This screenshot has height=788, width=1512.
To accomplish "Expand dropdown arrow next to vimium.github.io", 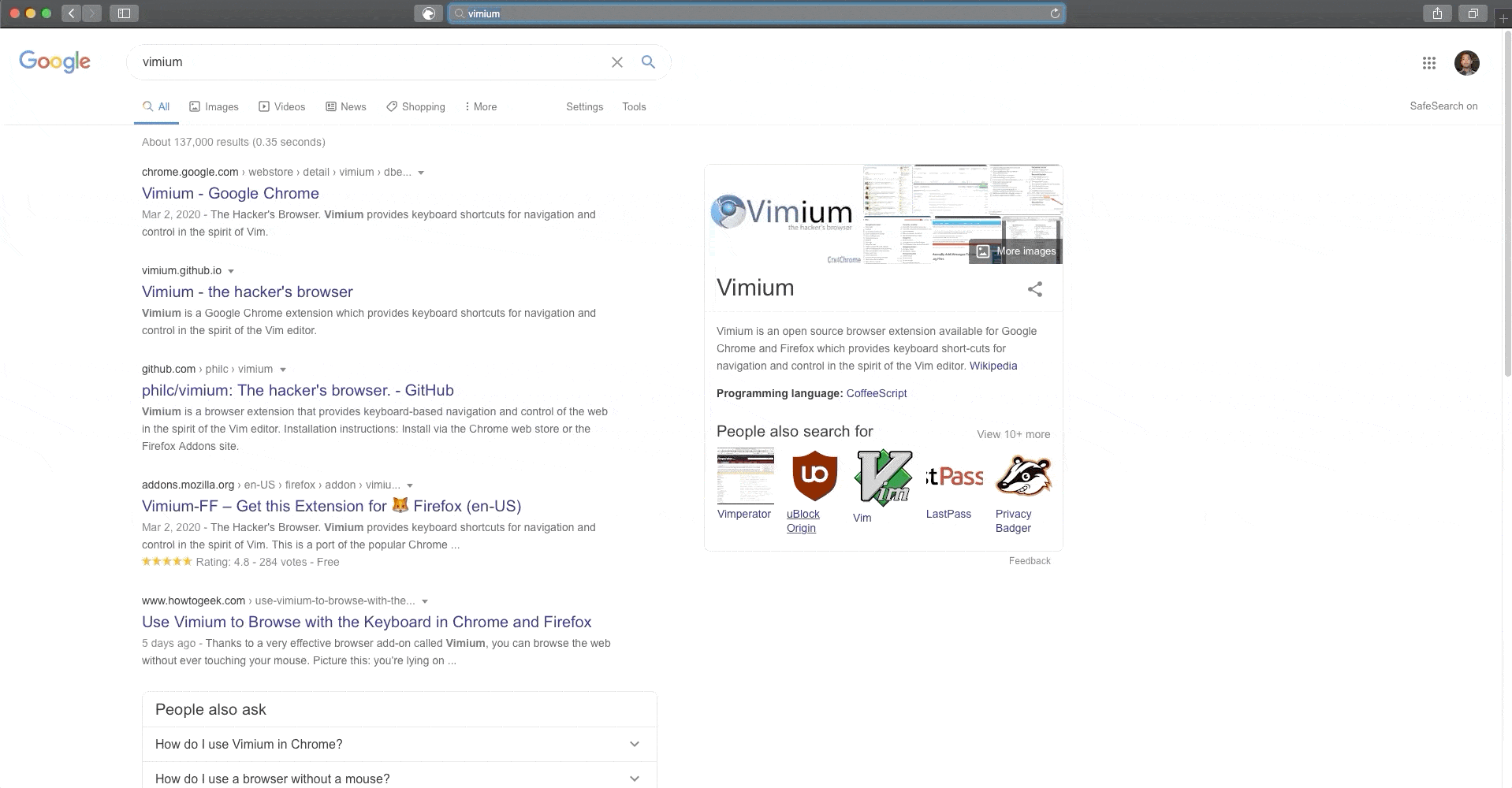I will point(231,271).
